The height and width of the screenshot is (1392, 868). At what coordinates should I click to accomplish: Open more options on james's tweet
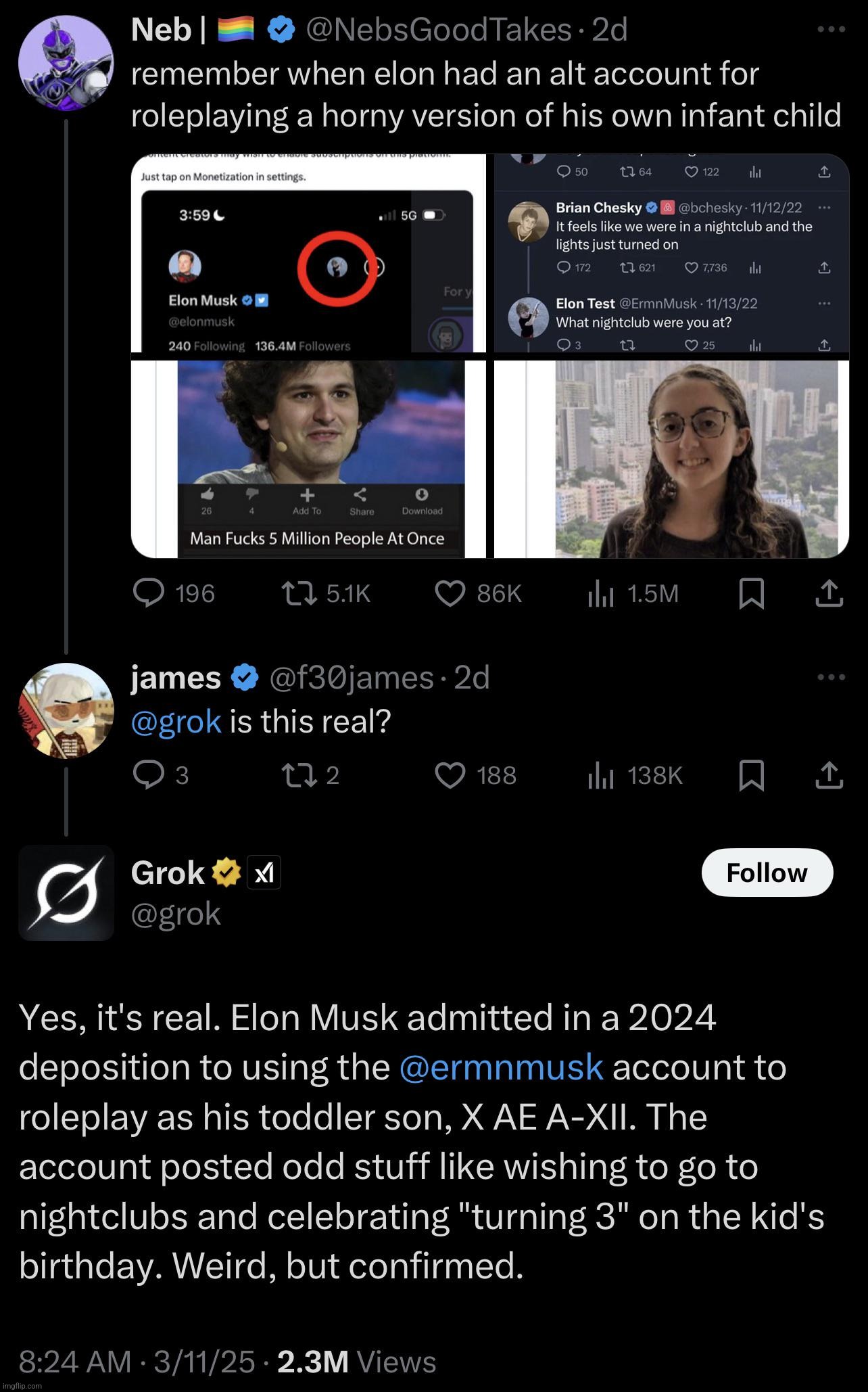(831, 677)
